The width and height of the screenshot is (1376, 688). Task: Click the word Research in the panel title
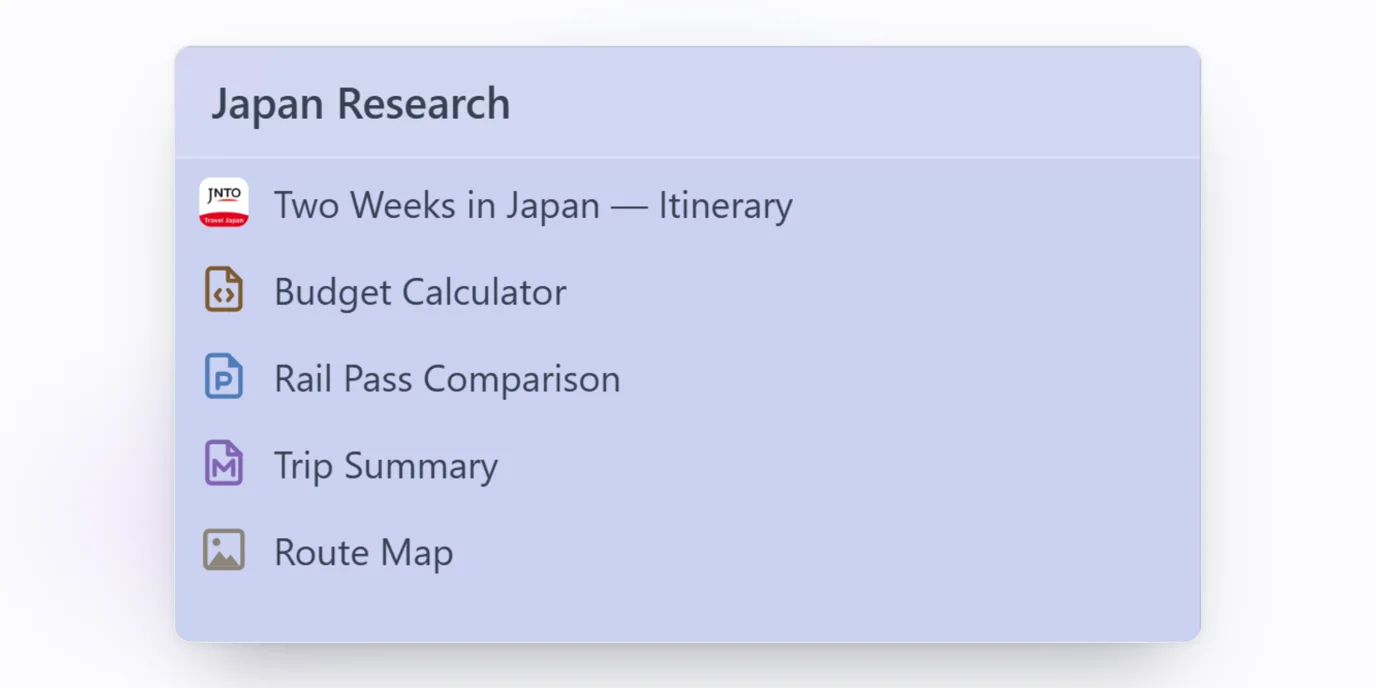tap(423, 104)
